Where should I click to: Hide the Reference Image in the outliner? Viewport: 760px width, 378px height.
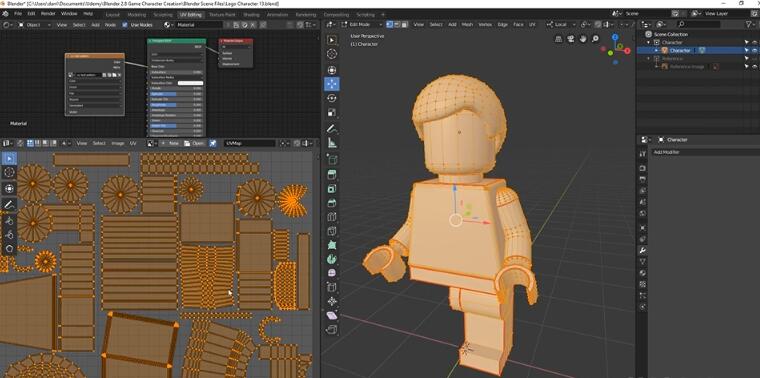click(754, 66)
